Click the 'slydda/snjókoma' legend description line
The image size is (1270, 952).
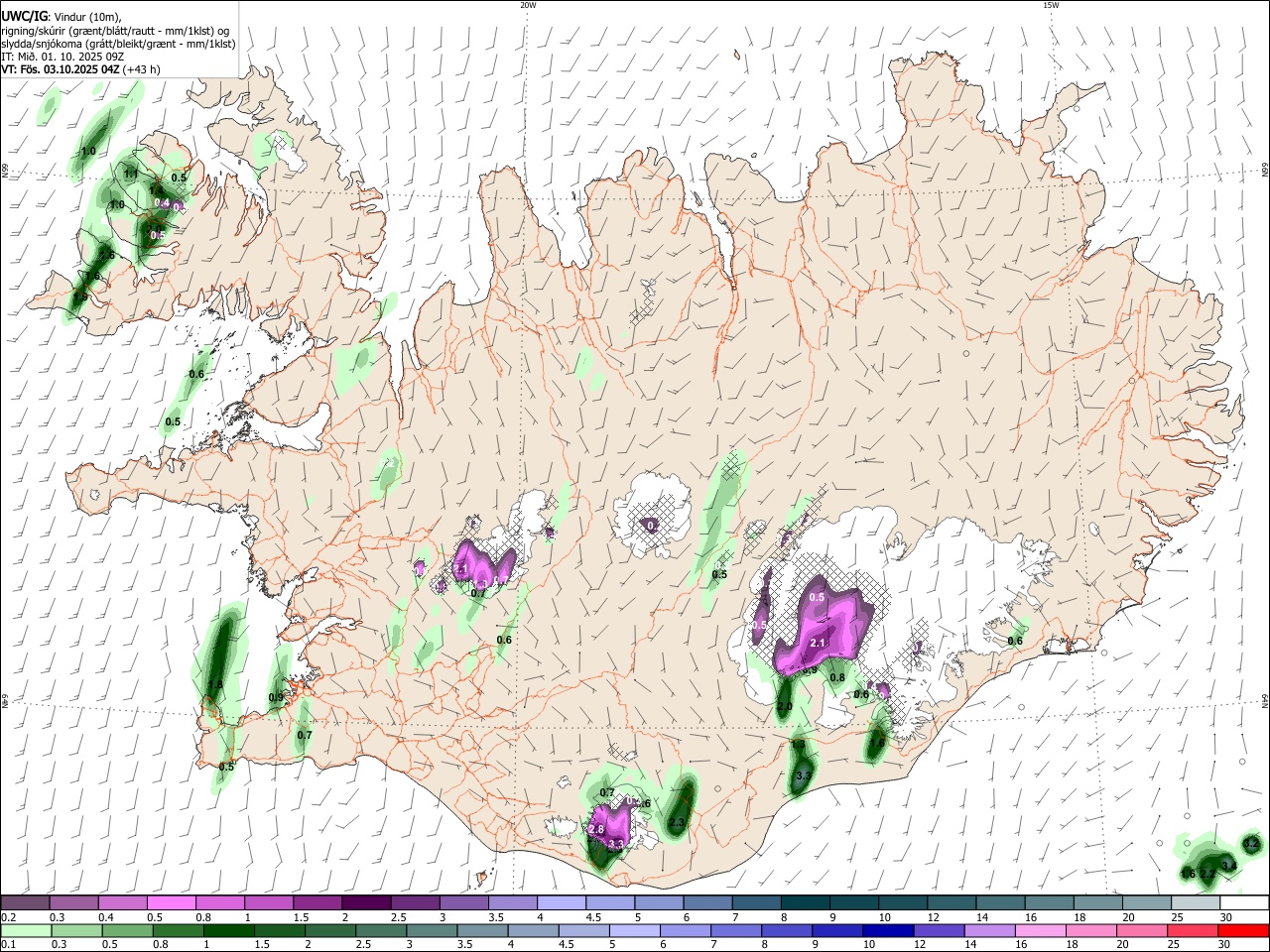click(x=118, y=44)
